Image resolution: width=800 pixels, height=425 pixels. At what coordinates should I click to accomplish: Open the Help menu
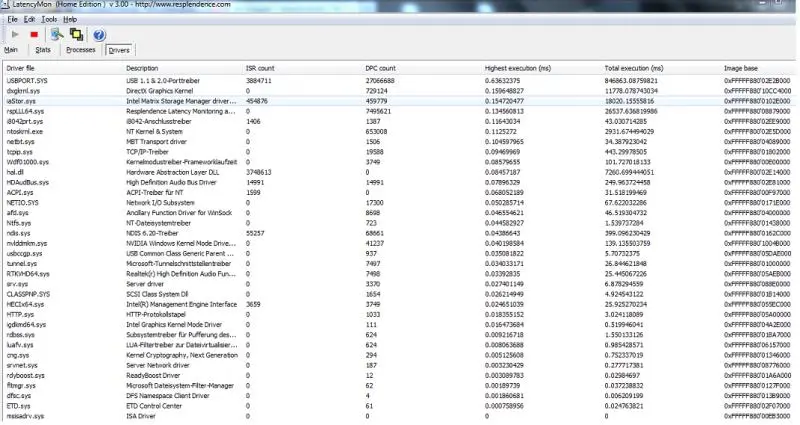tap(69, 19)
